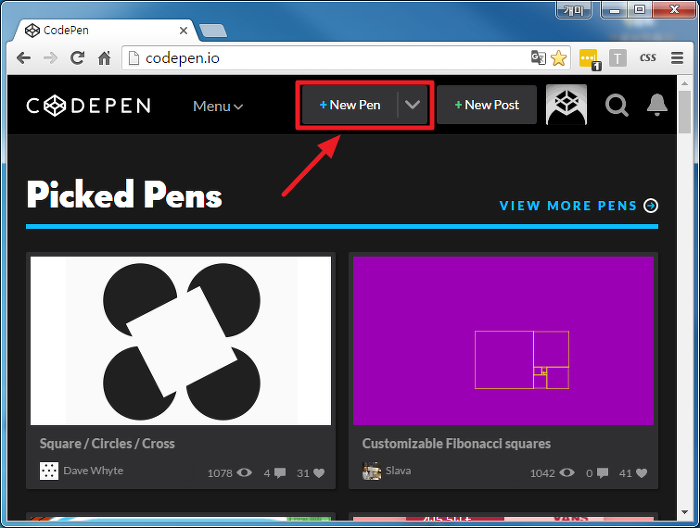
Task: Click the vertical scrollbar thumb
Action: [x=685, y=112]
